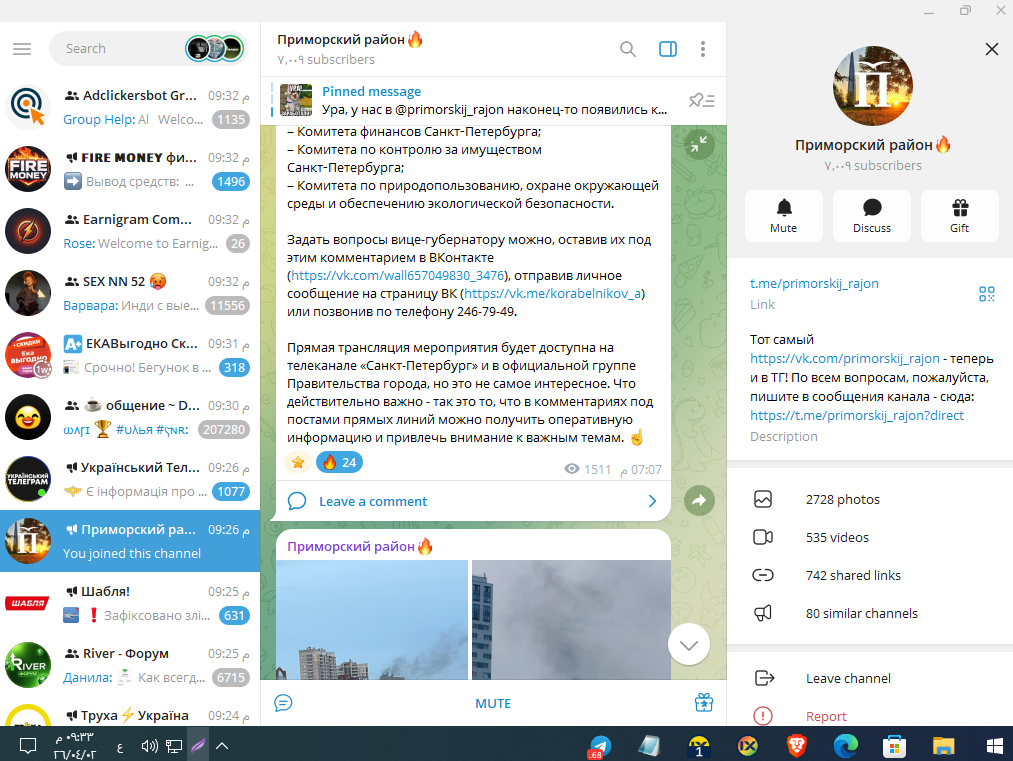Open the three-dot channel options menu
Screen dimensions: 1013x761
tap(703, 49)
